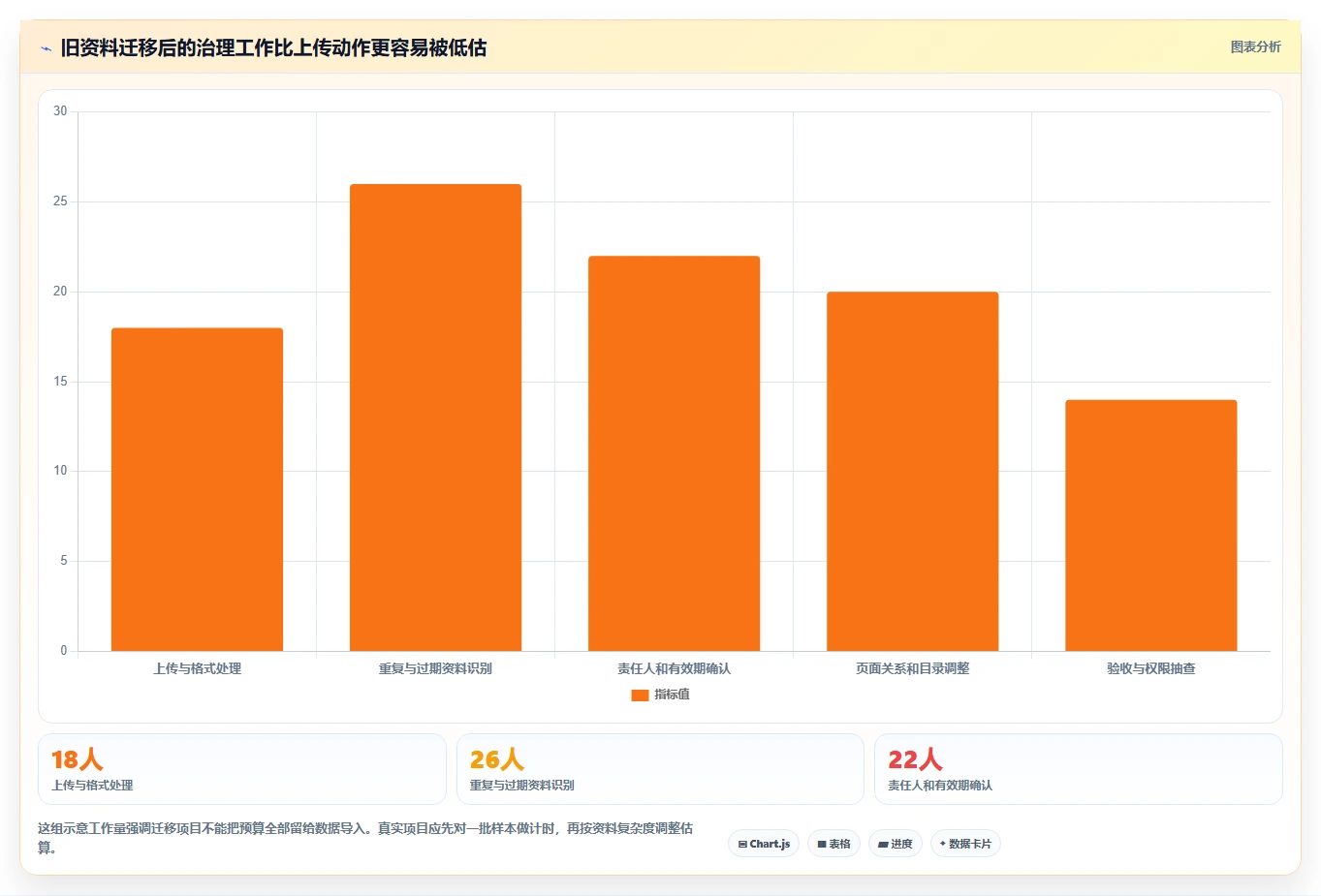1321x896 pixels.
Task: Click the y-axis value 25
Action: (x=60, y=201)
